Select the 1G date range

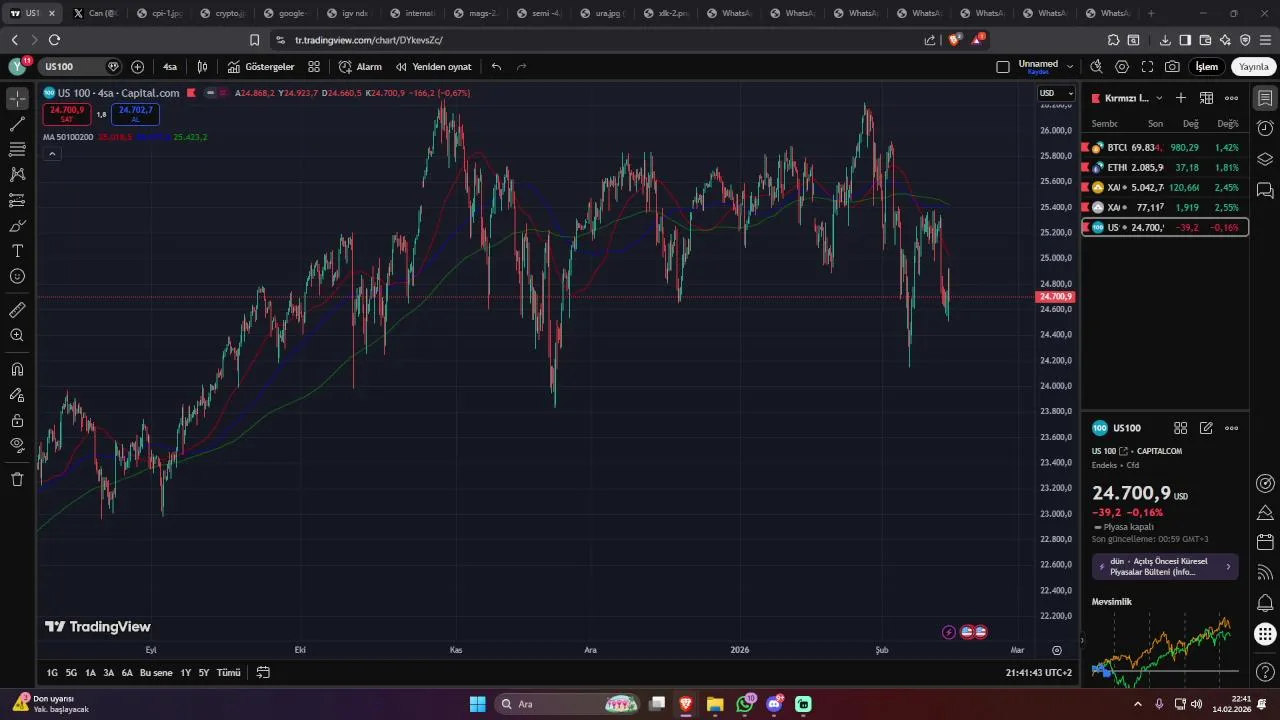coord(52,673)
